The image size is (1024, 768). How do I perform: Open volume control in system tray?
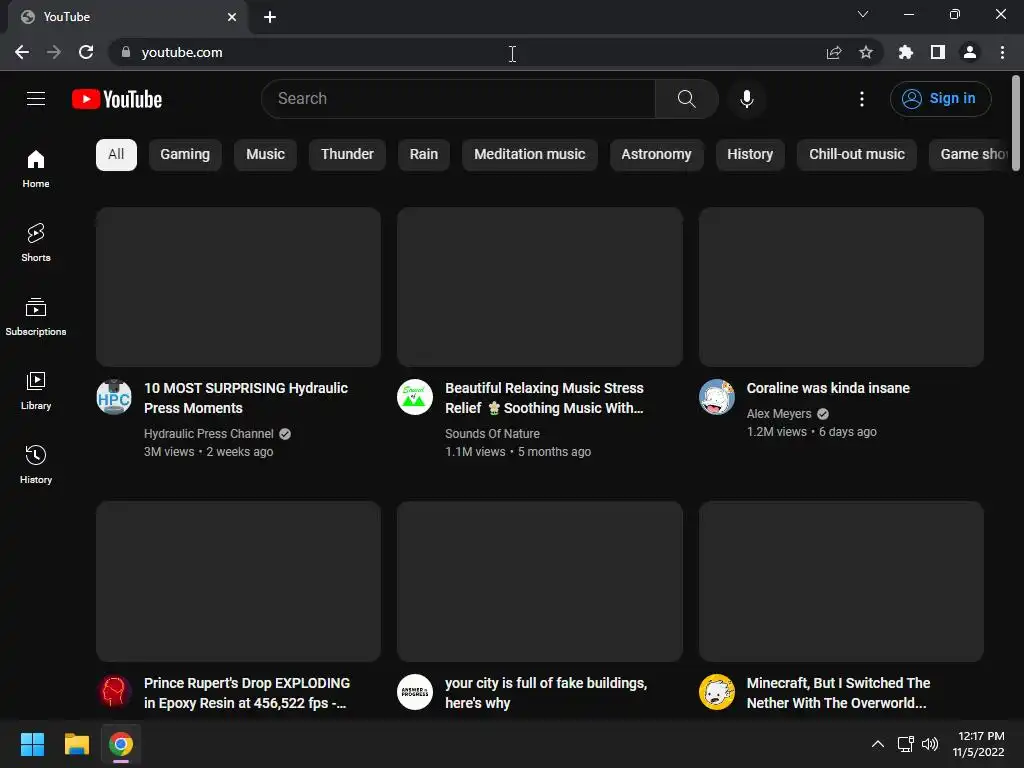coord(930,744)
